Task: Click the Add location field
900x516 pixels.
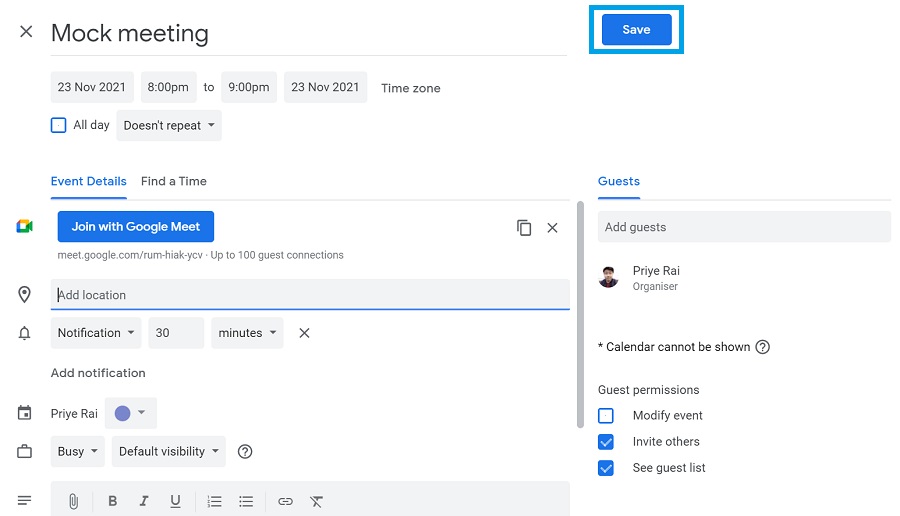Action: (310, 294)
